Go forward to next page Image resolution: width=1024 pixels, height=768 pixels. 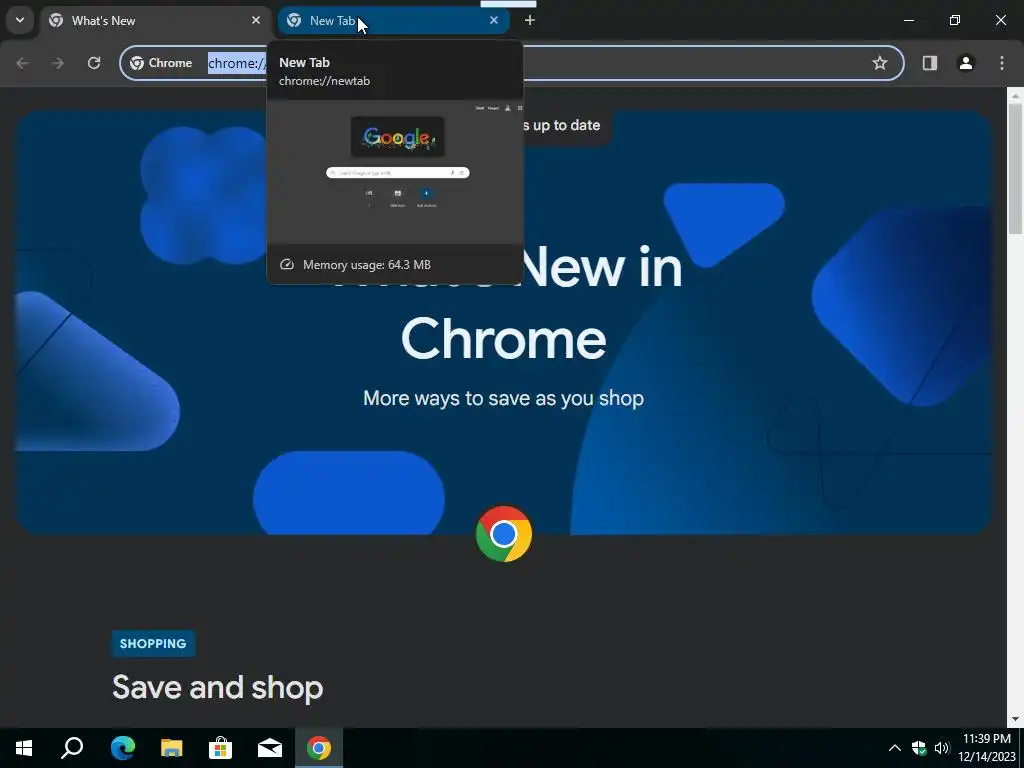(58, 63)
